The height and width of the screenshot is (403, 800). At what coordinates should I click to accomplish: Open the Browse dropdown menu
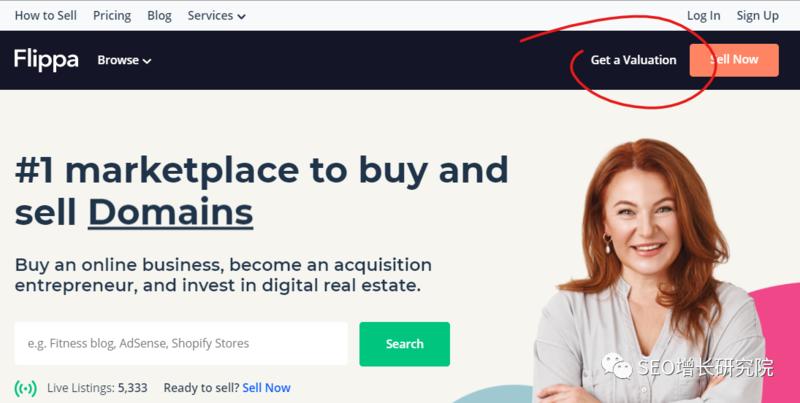click(x=124, y=60)
